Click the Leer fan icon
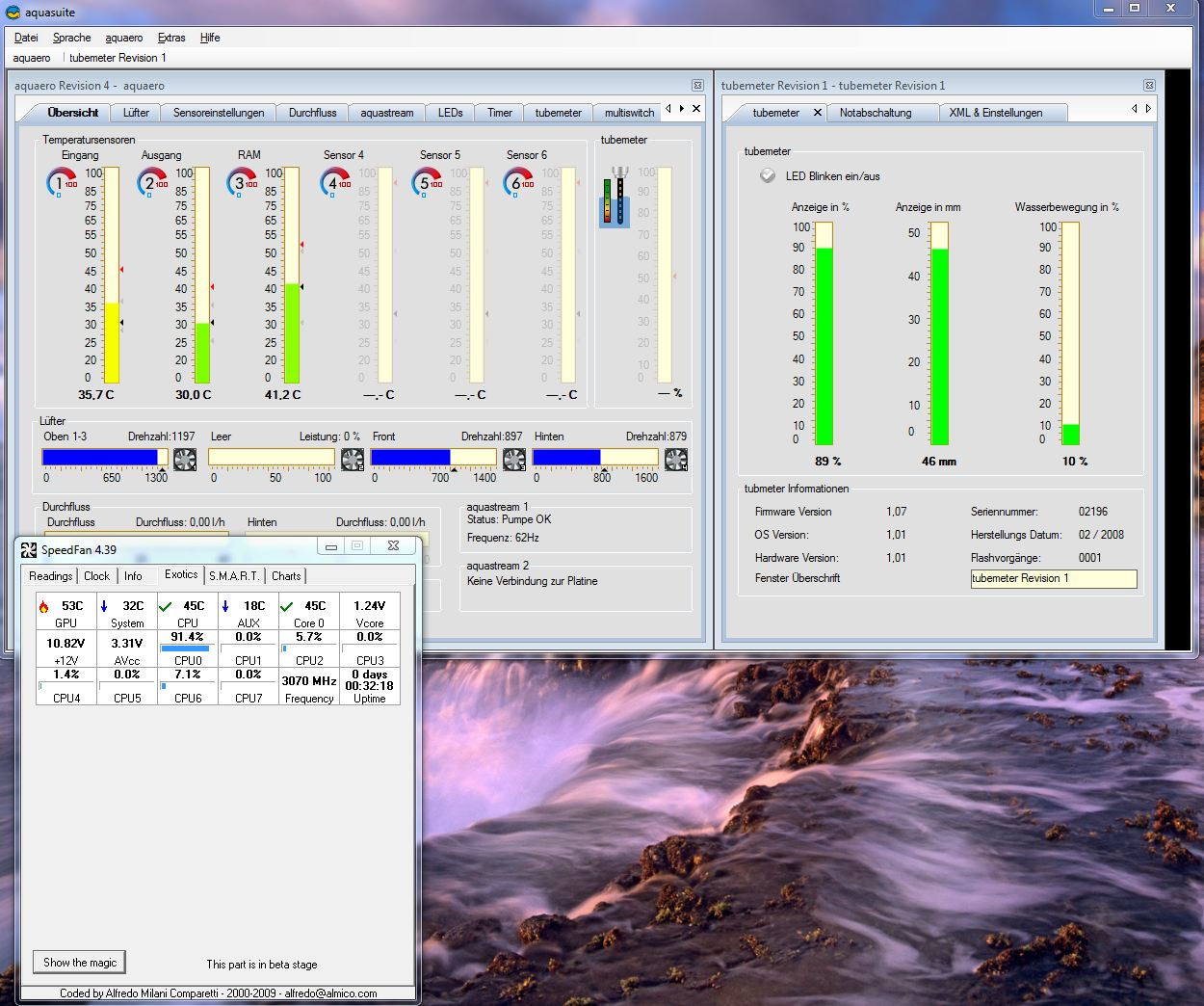 coord(353,459)
